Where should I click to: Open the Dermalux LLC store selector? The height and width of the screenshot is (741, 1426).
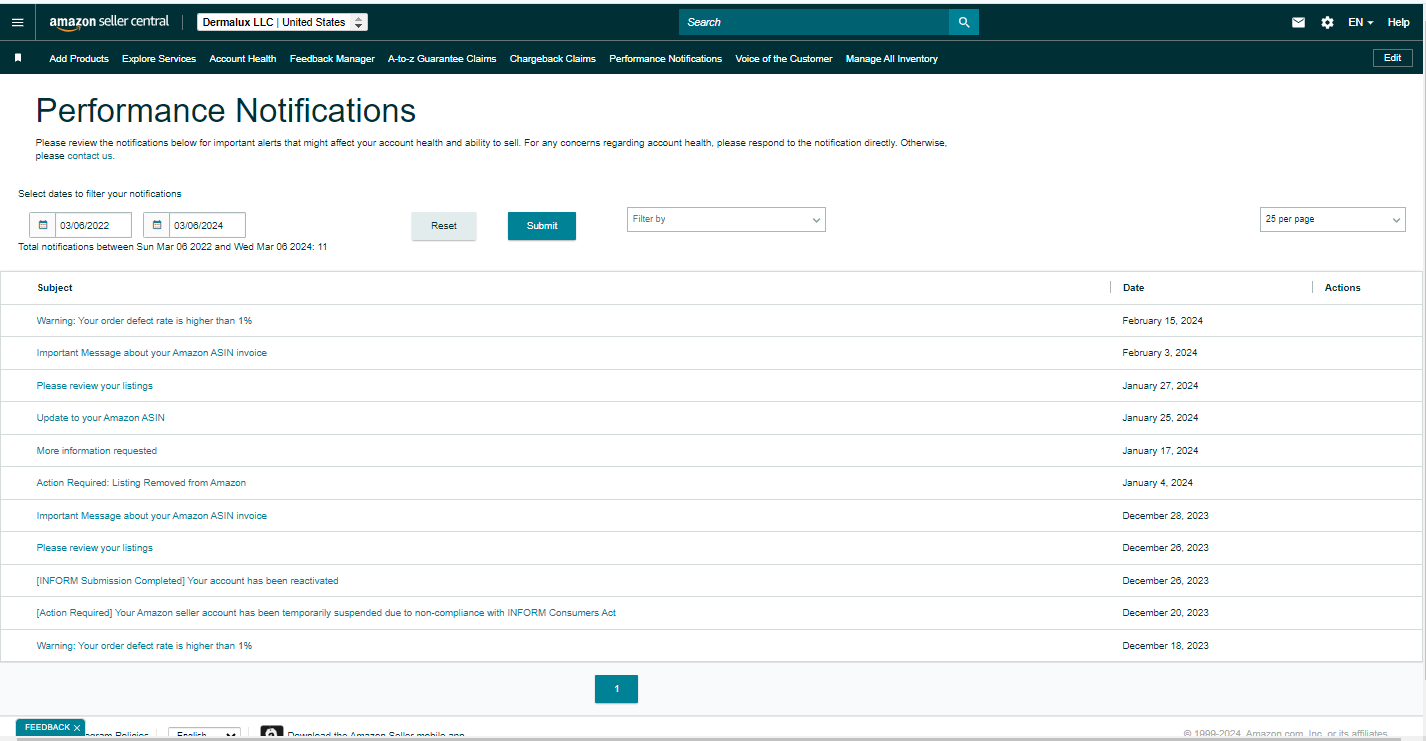pos(282,22)
